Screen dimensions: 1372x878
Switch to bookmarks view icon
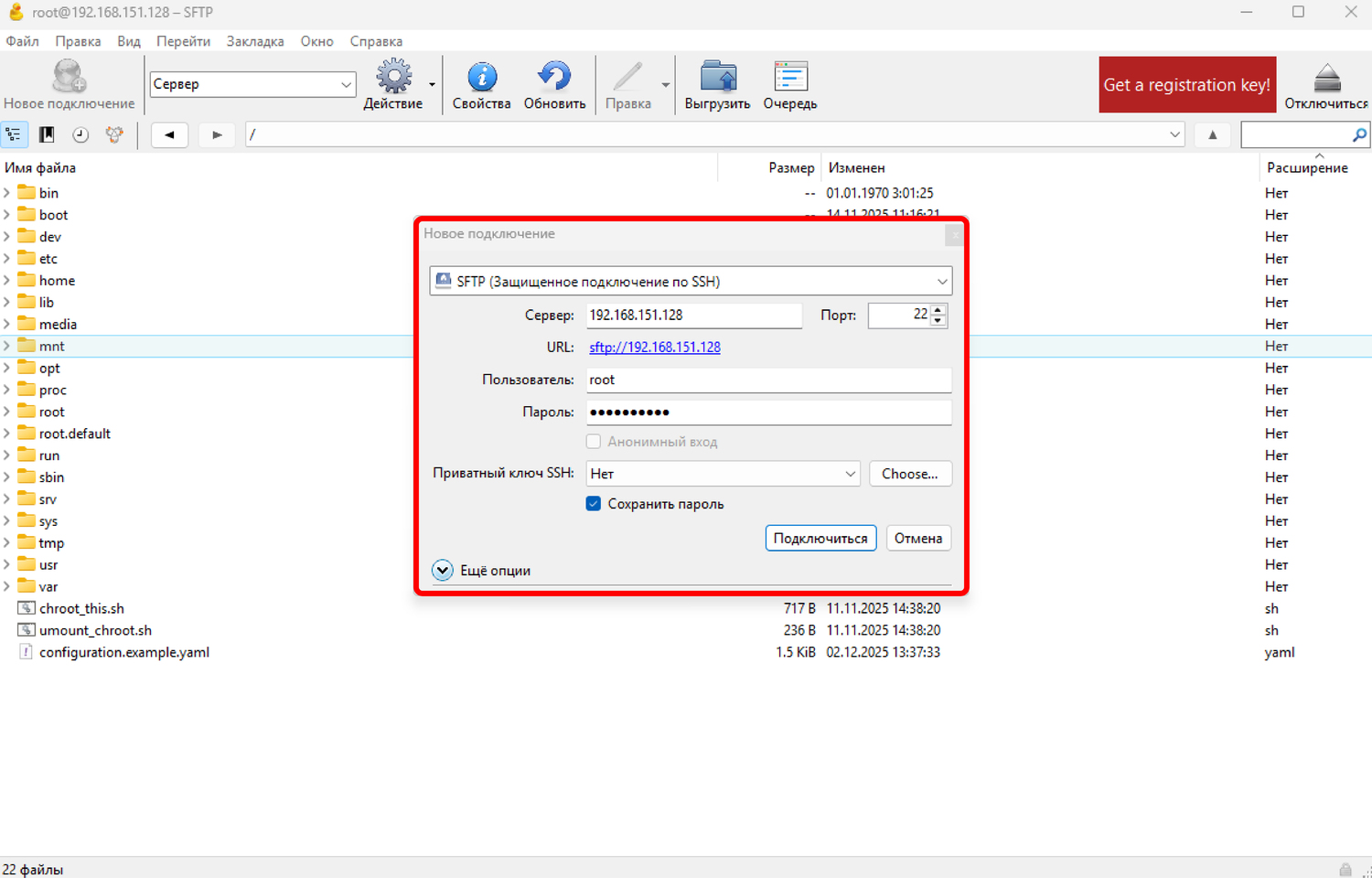click(x=47, y=134)
